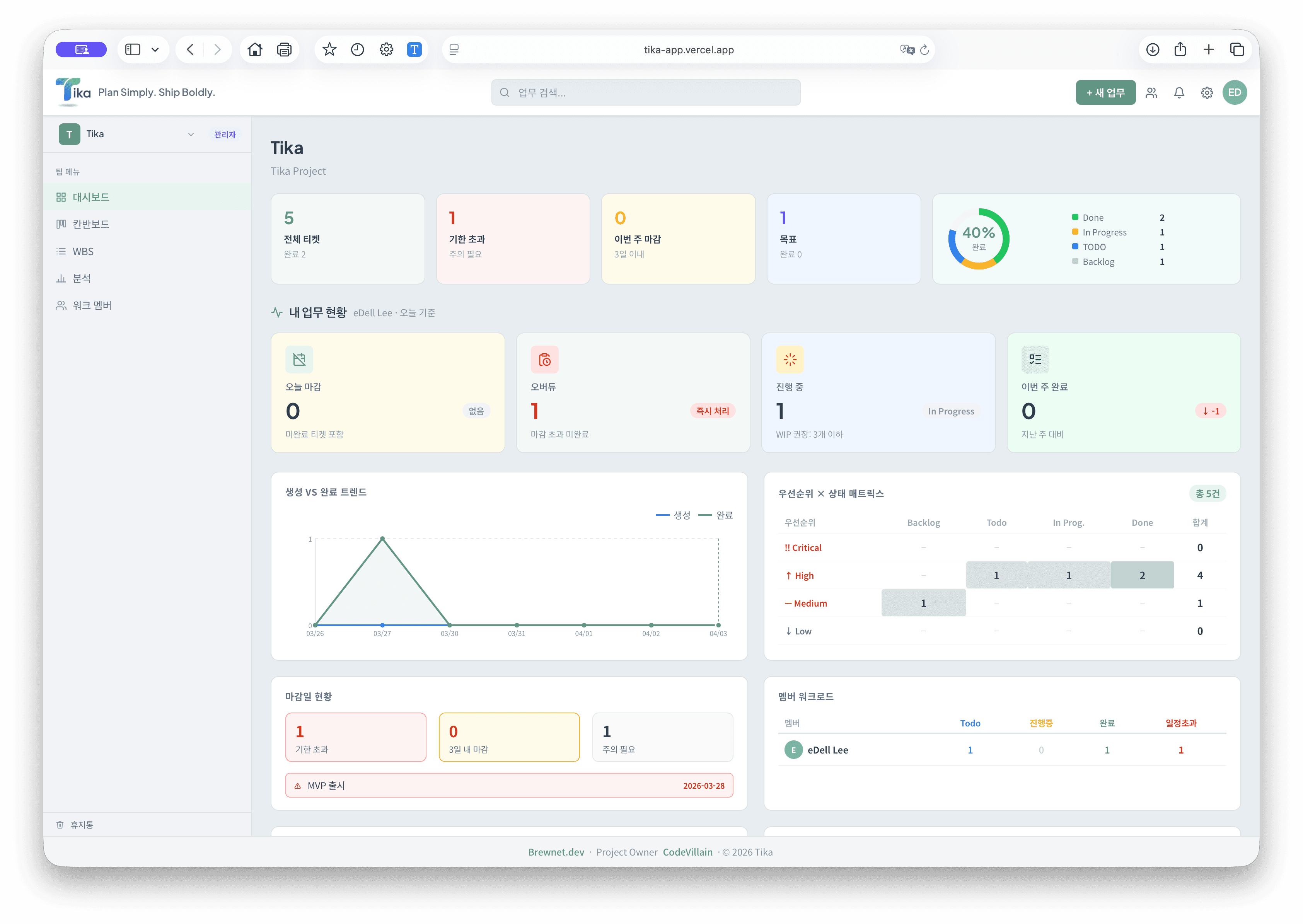Screen dimensions: 1303x924
Task: Open the 분석 section
Action: click(x=81, y=278)
